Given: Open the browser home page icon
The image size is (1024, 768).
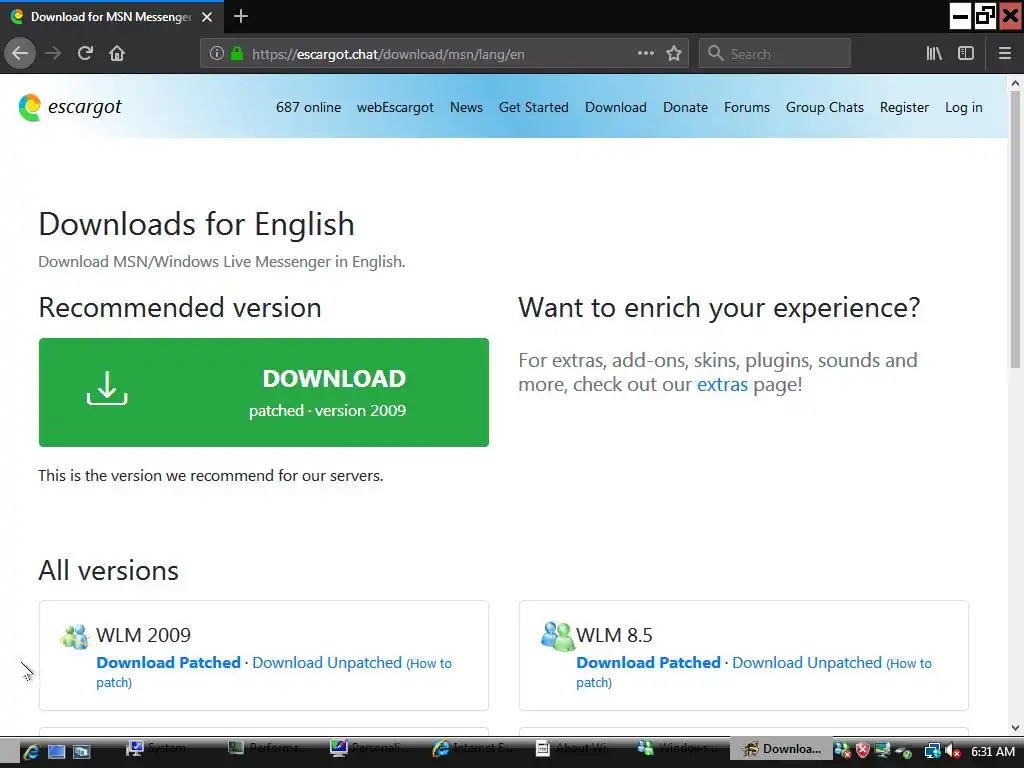Looking at the screenshot, I should [x=117, y=54].
